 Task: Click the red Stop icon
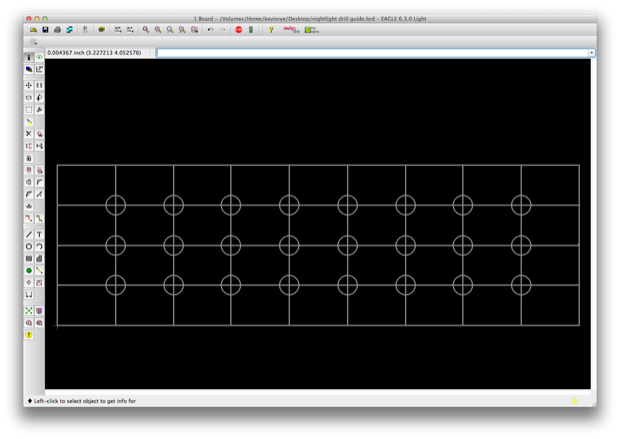click(x=238, y=30)
